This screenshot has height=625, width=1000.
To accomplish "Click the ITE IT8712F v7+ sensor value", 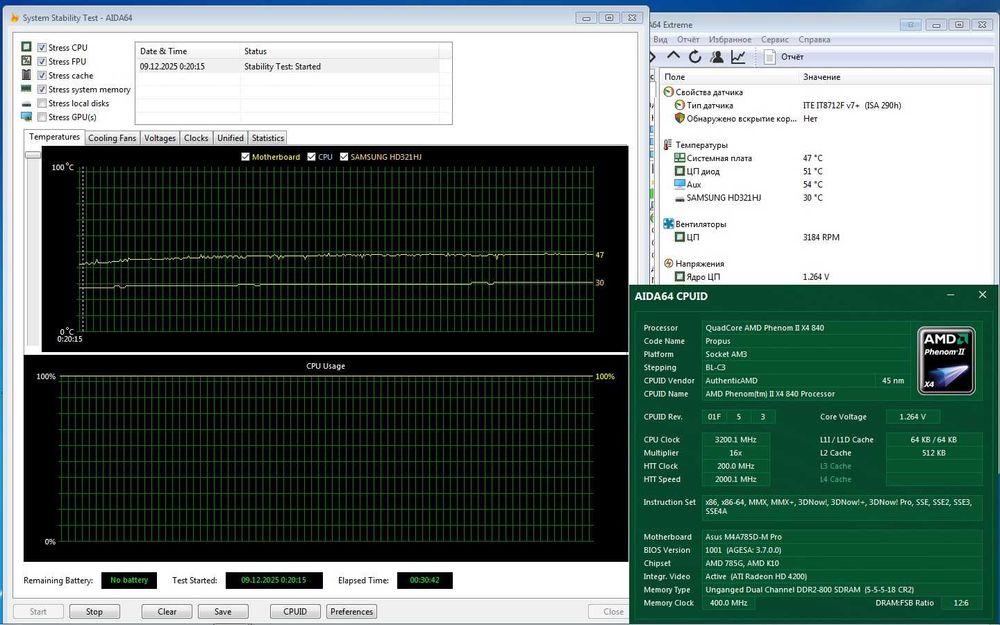I will [x=852, y=105].
